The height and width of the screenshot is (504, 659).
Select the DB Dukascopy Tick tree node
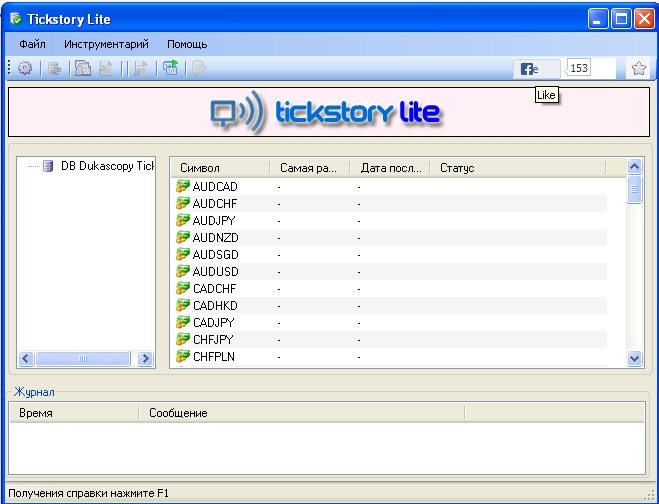108,166
